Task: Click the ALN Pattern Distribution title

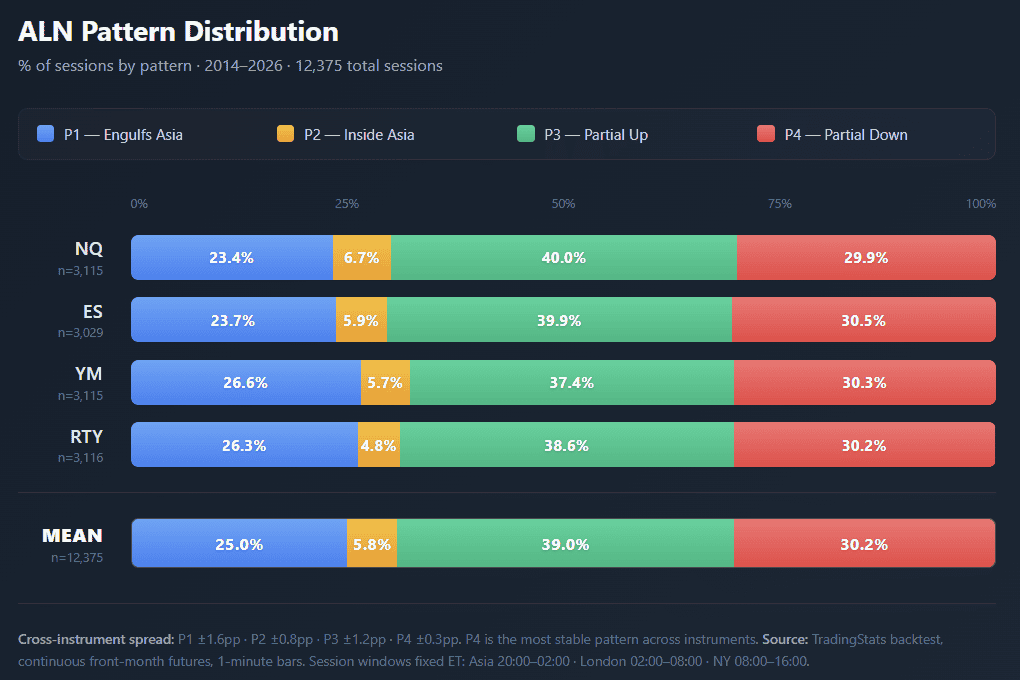Action: pos(178,32)
